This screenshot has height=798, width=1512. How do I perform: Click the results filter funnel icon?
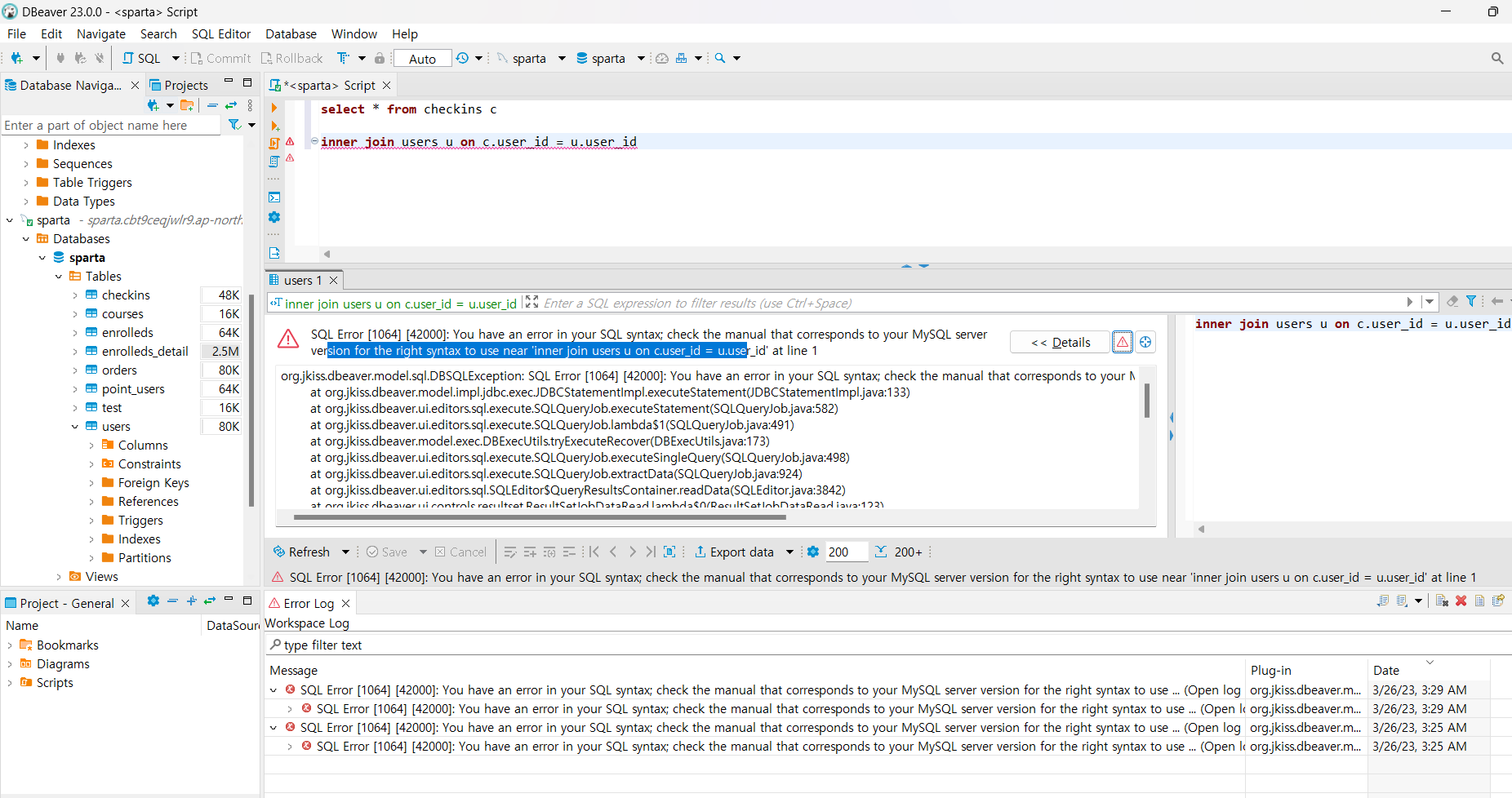click(x=1471, y=302)
